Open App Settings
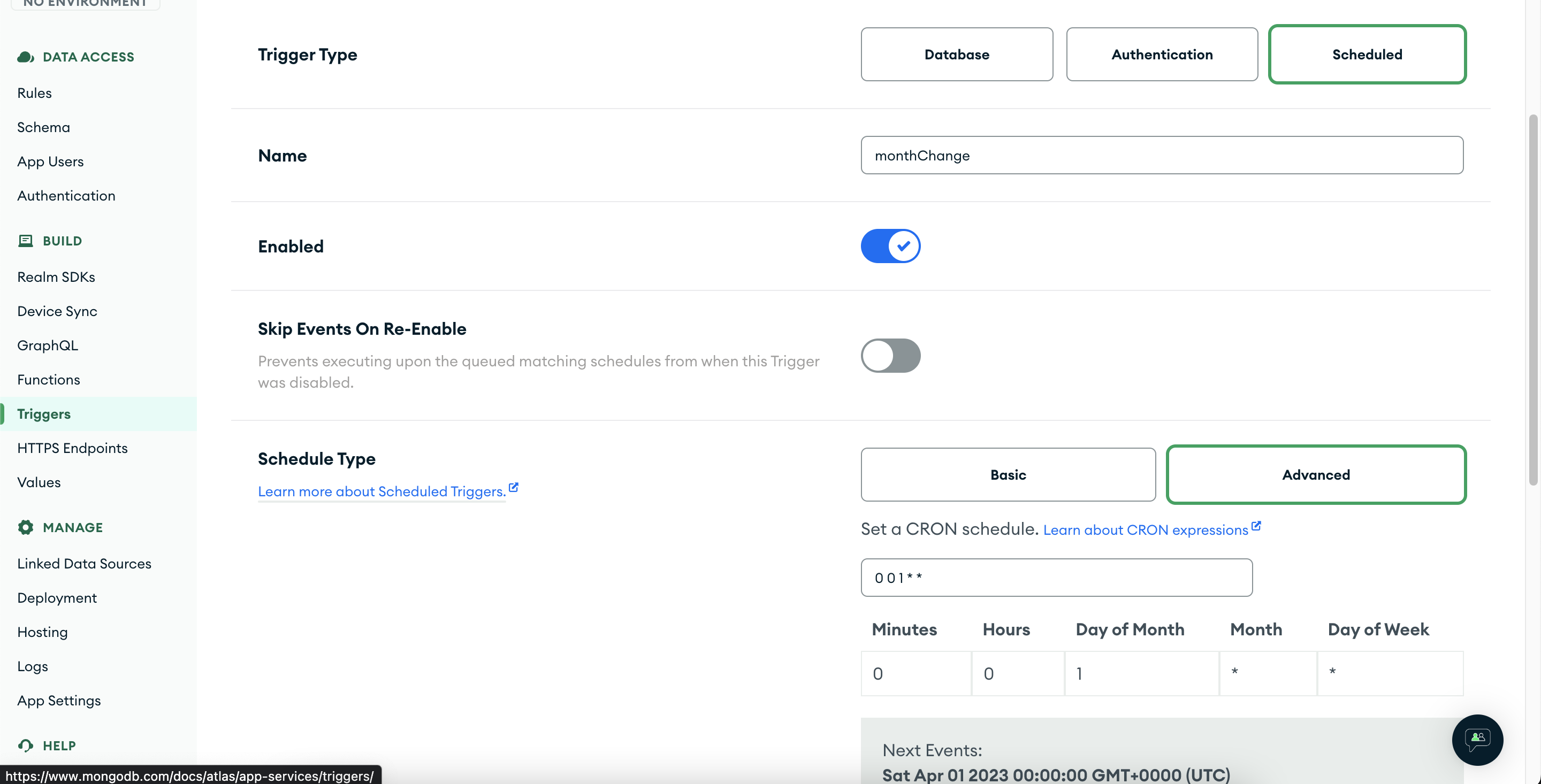This screenshot has width=1541, height=784. [x=59, y=700]
